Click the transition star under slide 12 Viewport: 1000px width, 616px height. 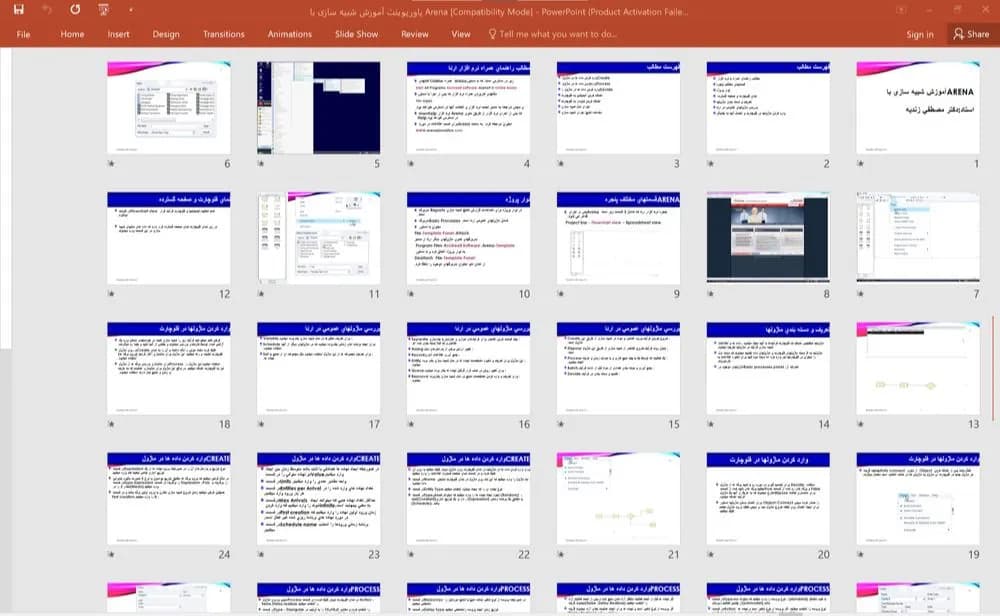coord(111,294)
